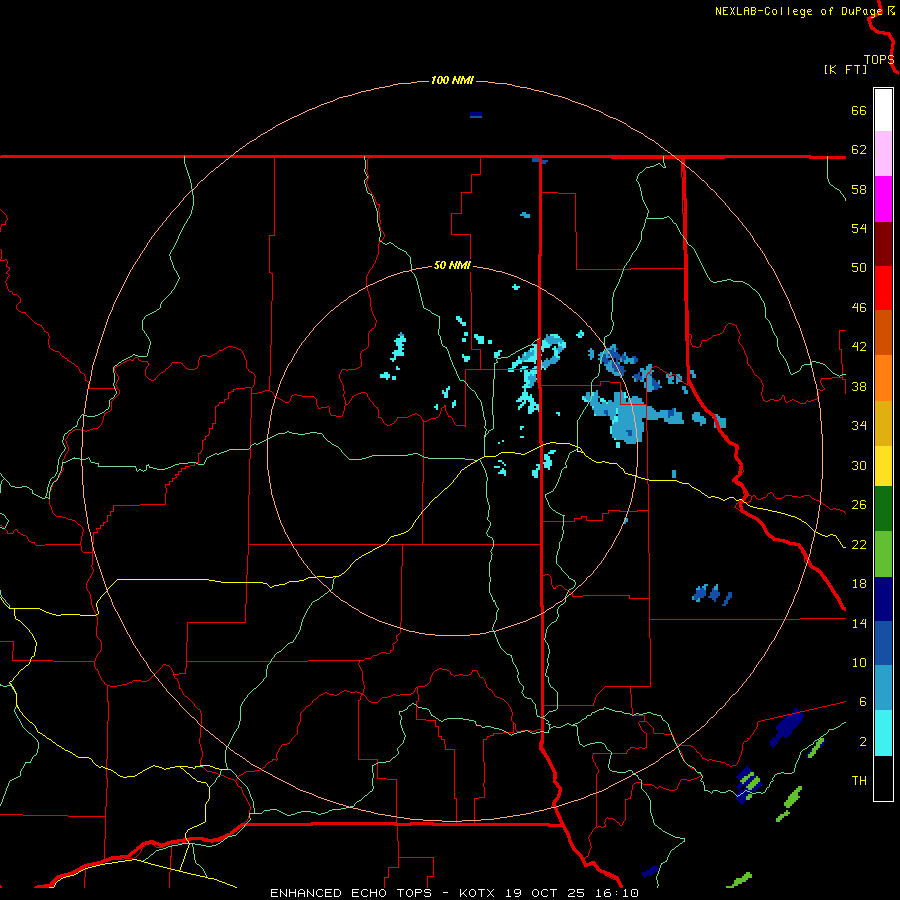Click the 100 NMI range ring label
This screenshot has width=900, height=900.
452,80
